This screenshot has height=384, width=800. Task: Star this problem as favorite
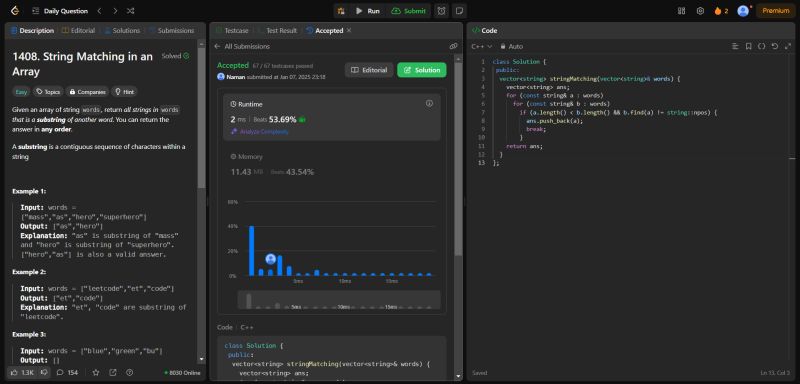point(96,373)
